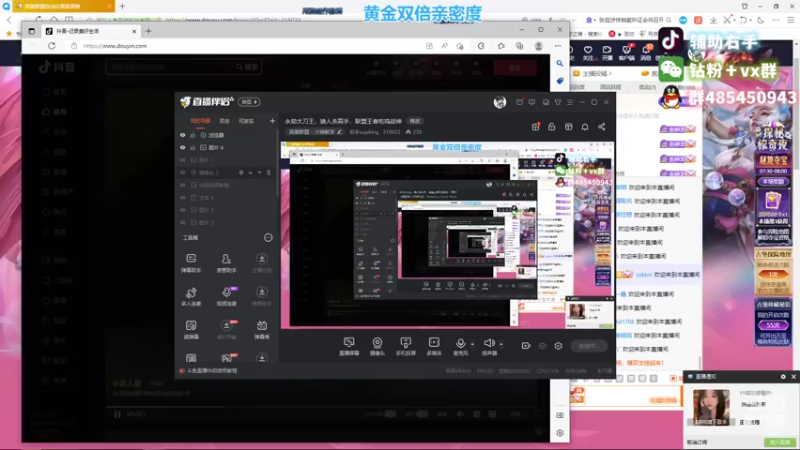This screenshot has width=800, height=450.
Task: Click streamer thumbnail in notification popup
Action: (x=711, y=407)
